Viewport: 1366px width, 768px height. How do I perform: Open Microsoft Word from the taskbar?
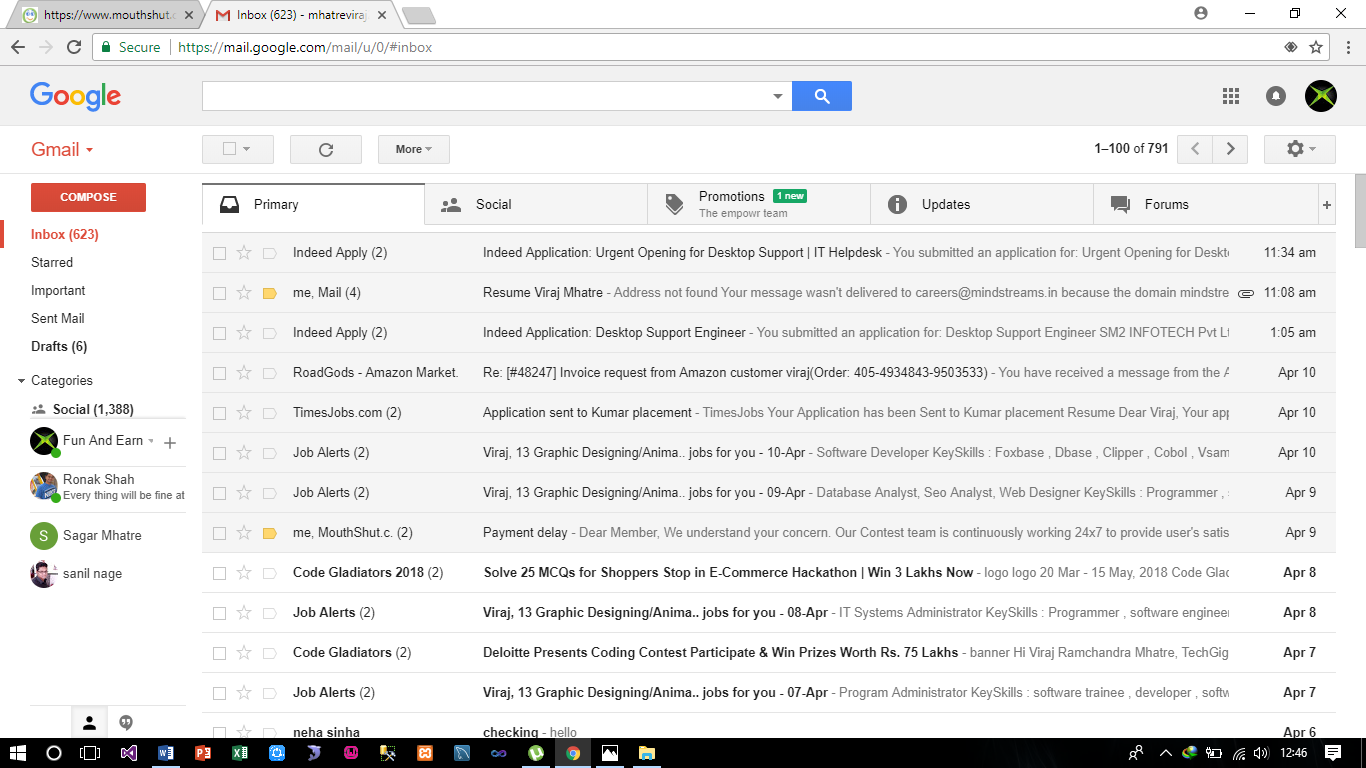pyautogui.click(x=165, y=753)
